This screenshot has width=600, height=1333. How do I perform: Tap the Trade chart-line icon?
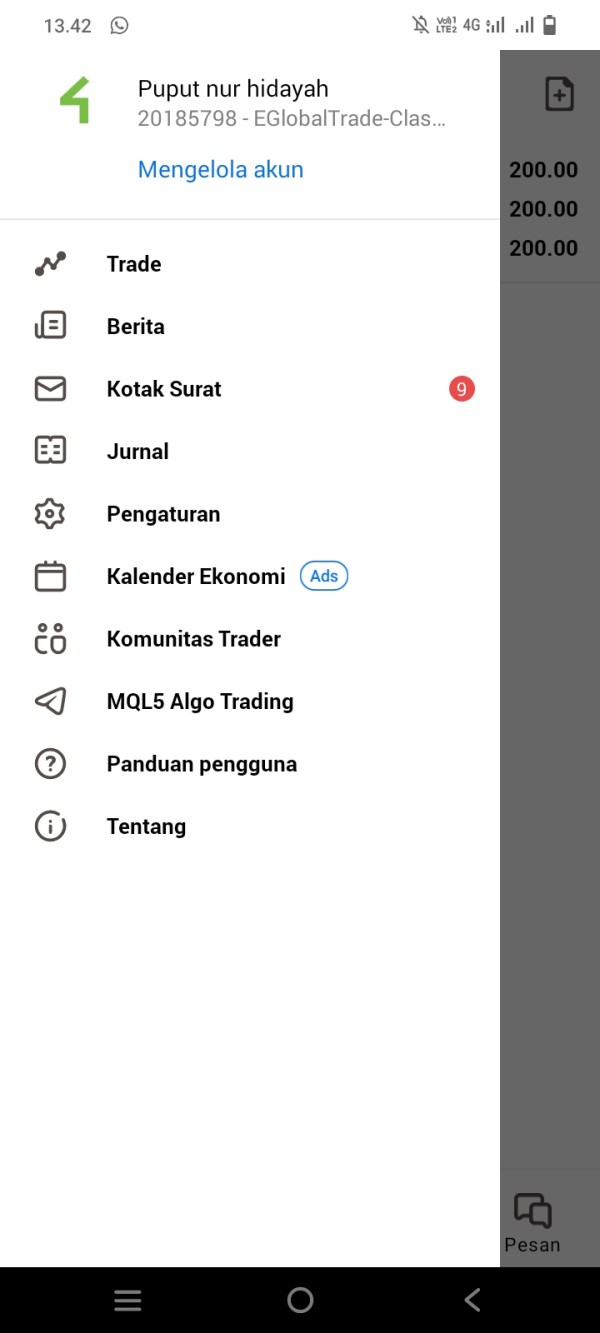[50, 264]
